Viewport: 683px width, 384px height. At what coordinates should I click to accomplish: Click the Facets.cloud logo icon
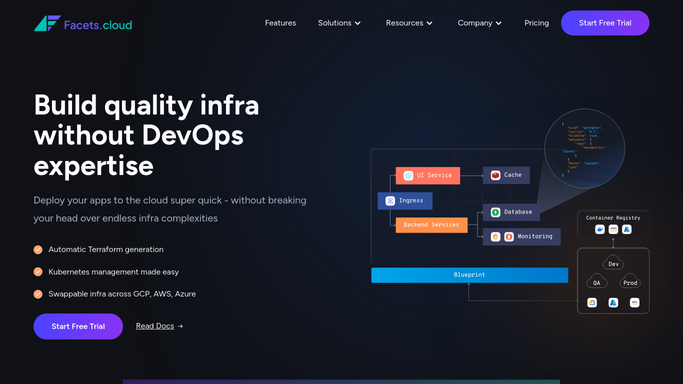point(47,23)
